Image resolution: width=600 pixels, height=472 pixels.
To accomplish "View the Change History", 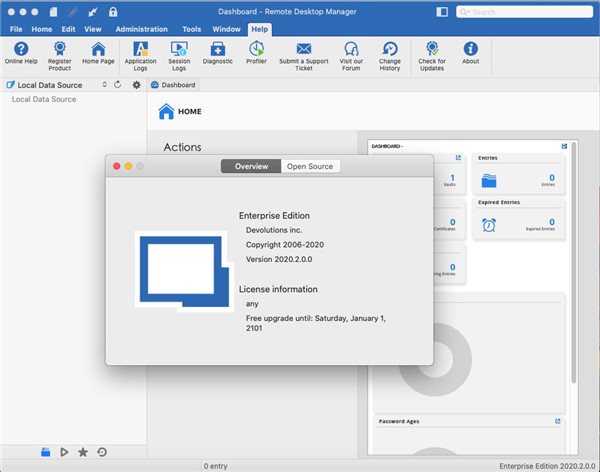I will click(x=390, y=56).
